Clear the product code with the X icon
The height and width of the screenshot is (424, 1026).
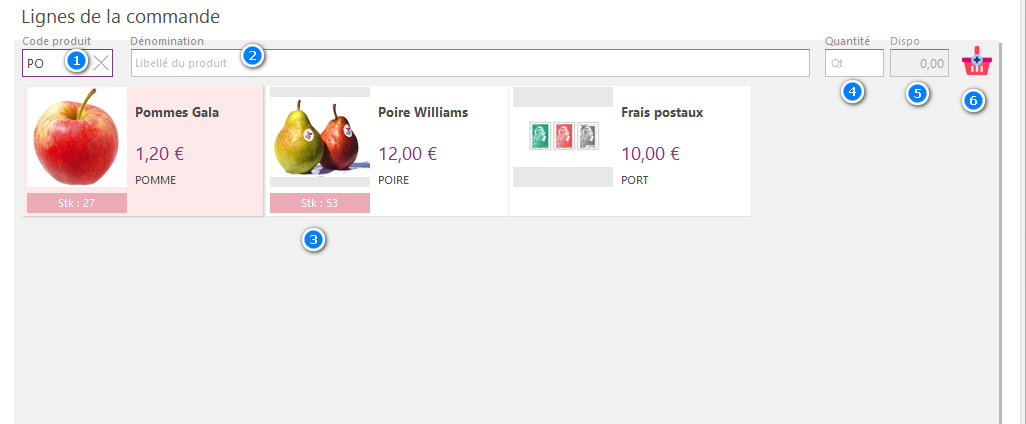102,63
